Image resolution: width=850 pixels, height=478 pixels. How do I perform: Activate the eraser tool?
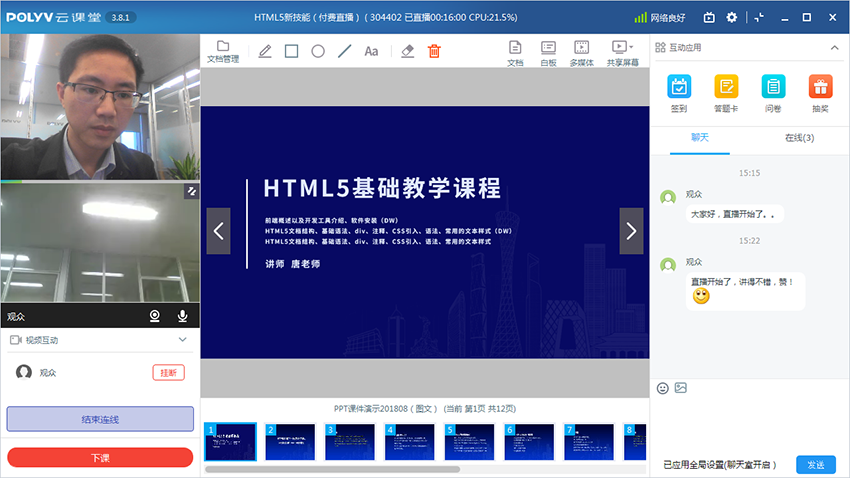pos(407,51)
